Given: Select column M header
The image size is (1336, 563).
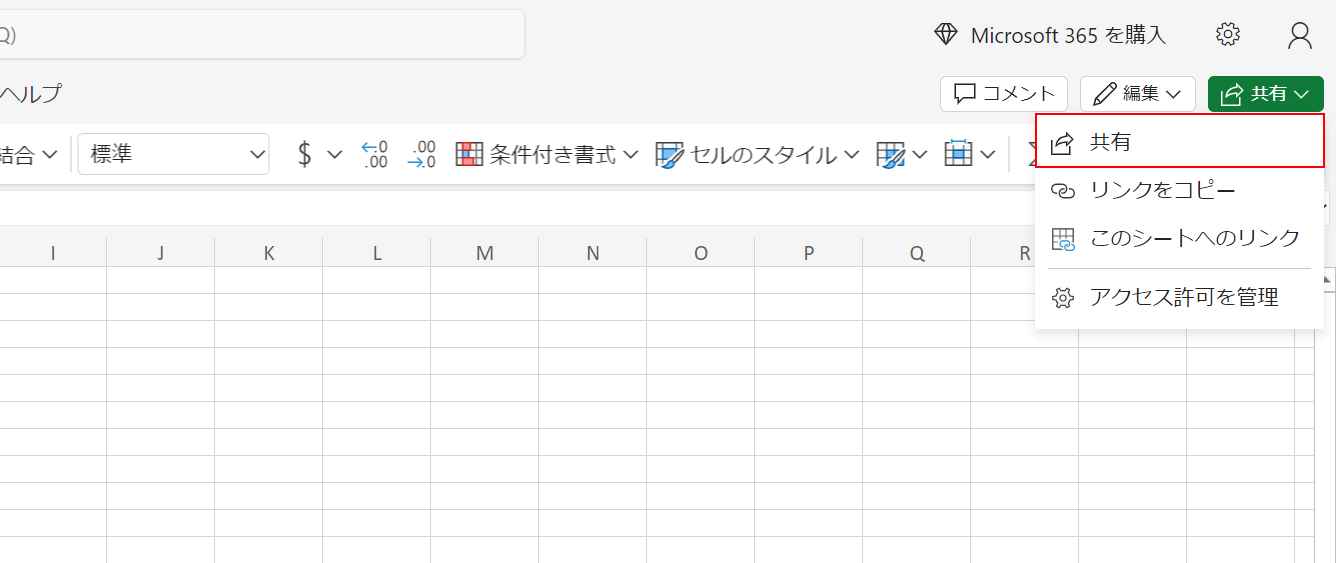Looking at the screenshot, I should click(x=485, y=253).
